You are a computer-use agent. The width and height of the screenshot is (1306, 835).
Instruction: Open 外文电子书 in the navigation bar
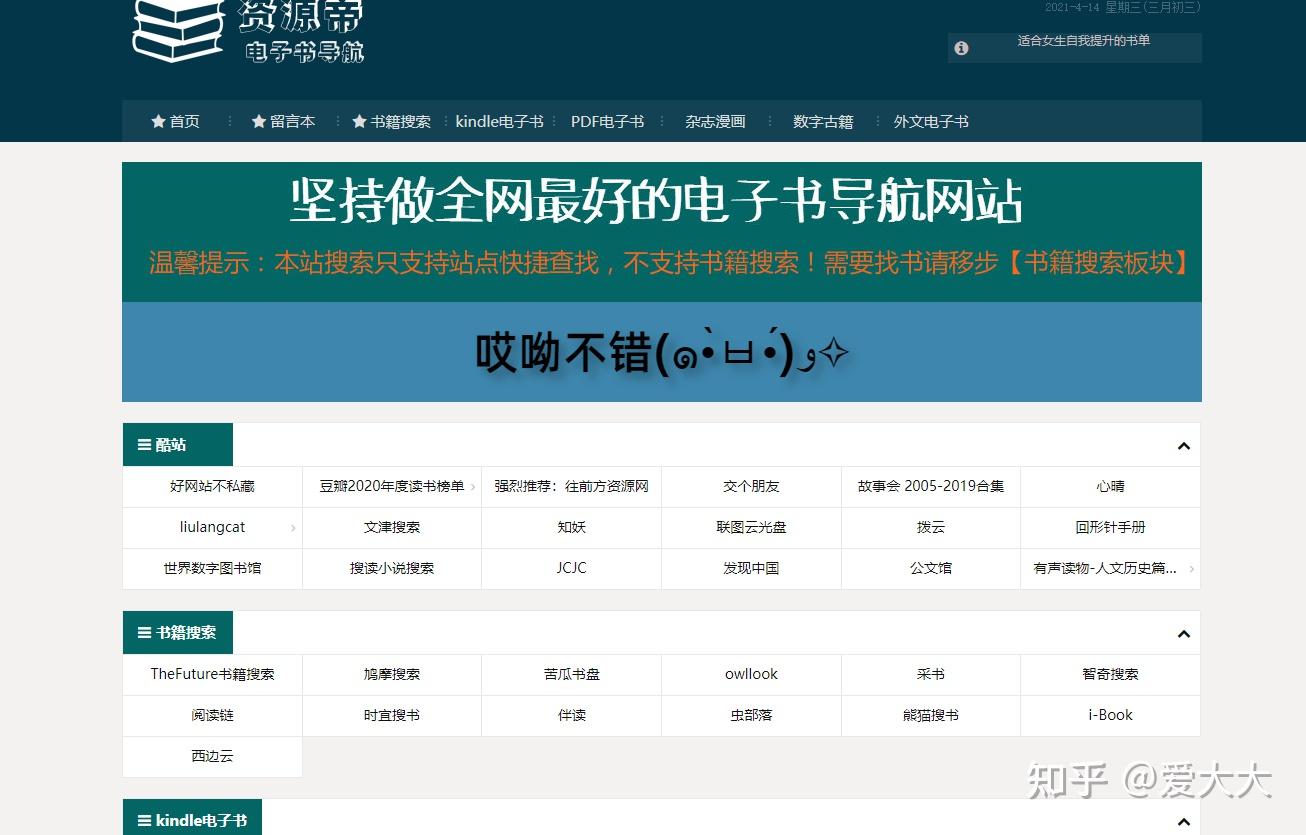click(931, 121)
